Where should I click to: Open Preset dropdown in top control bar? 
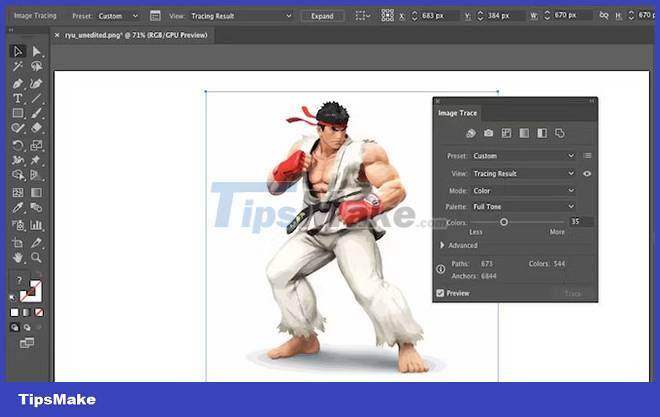coord(118,16)
